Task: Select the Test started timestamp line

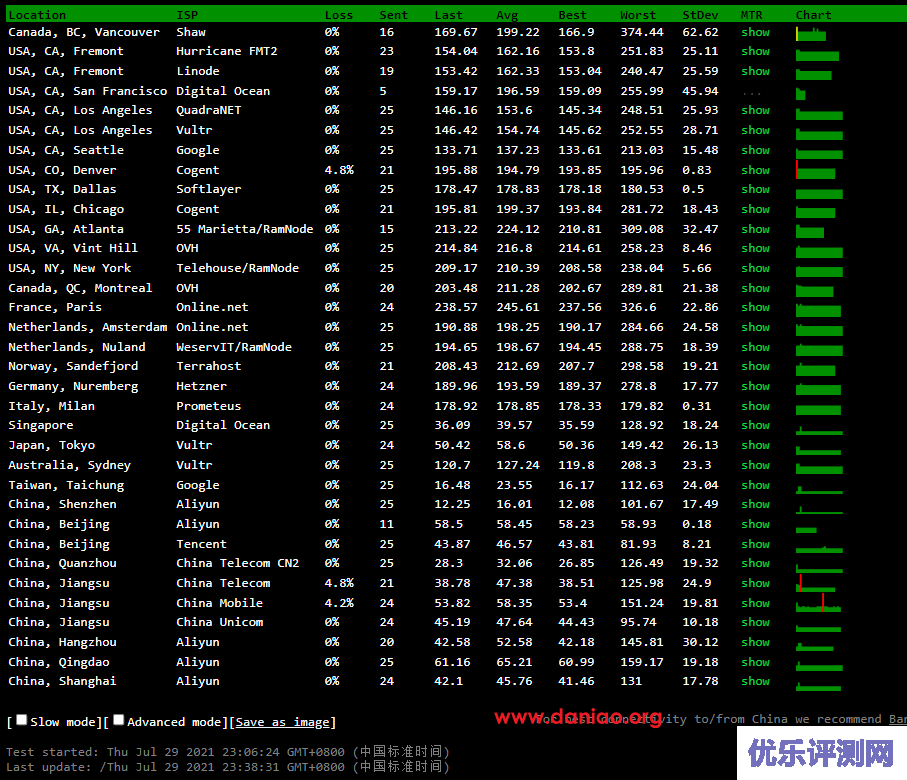Action: click(x=227, y=752)
